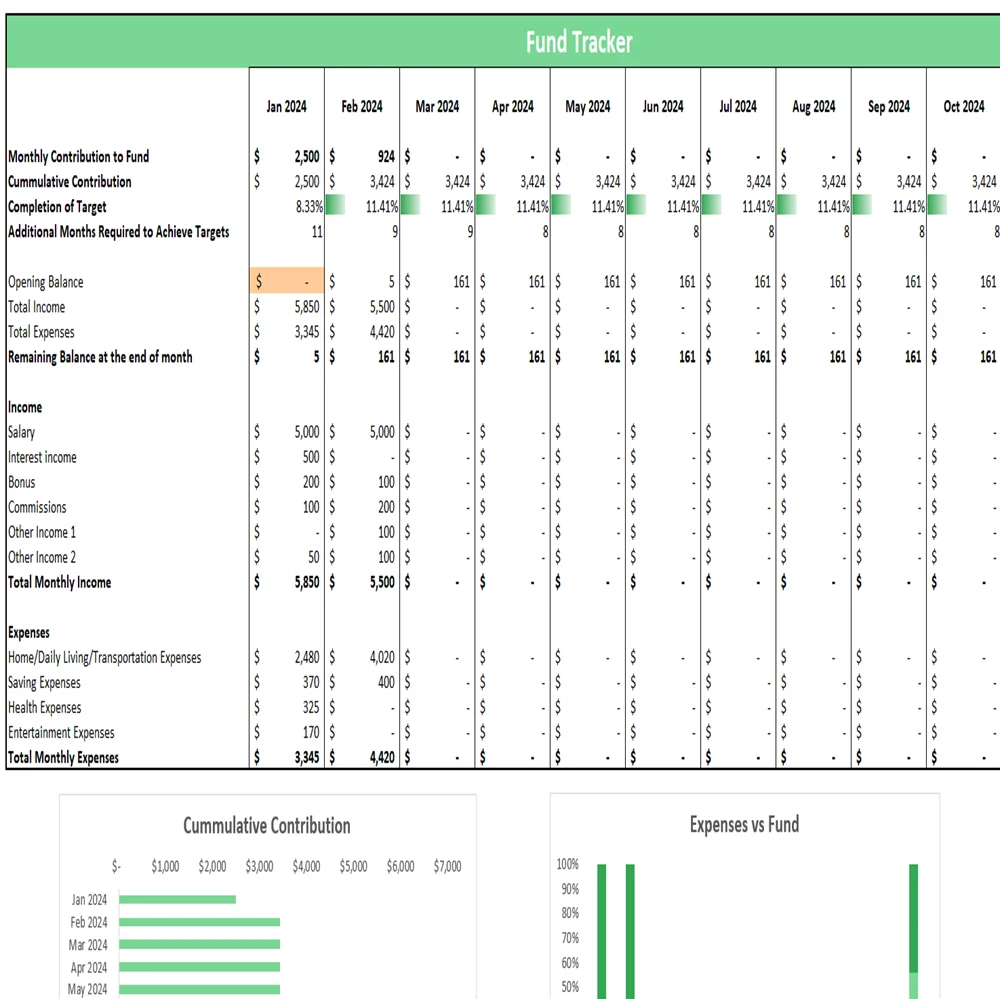
Task: Click the 8.33% Completion of Target cell
Action: click(301, 207)
